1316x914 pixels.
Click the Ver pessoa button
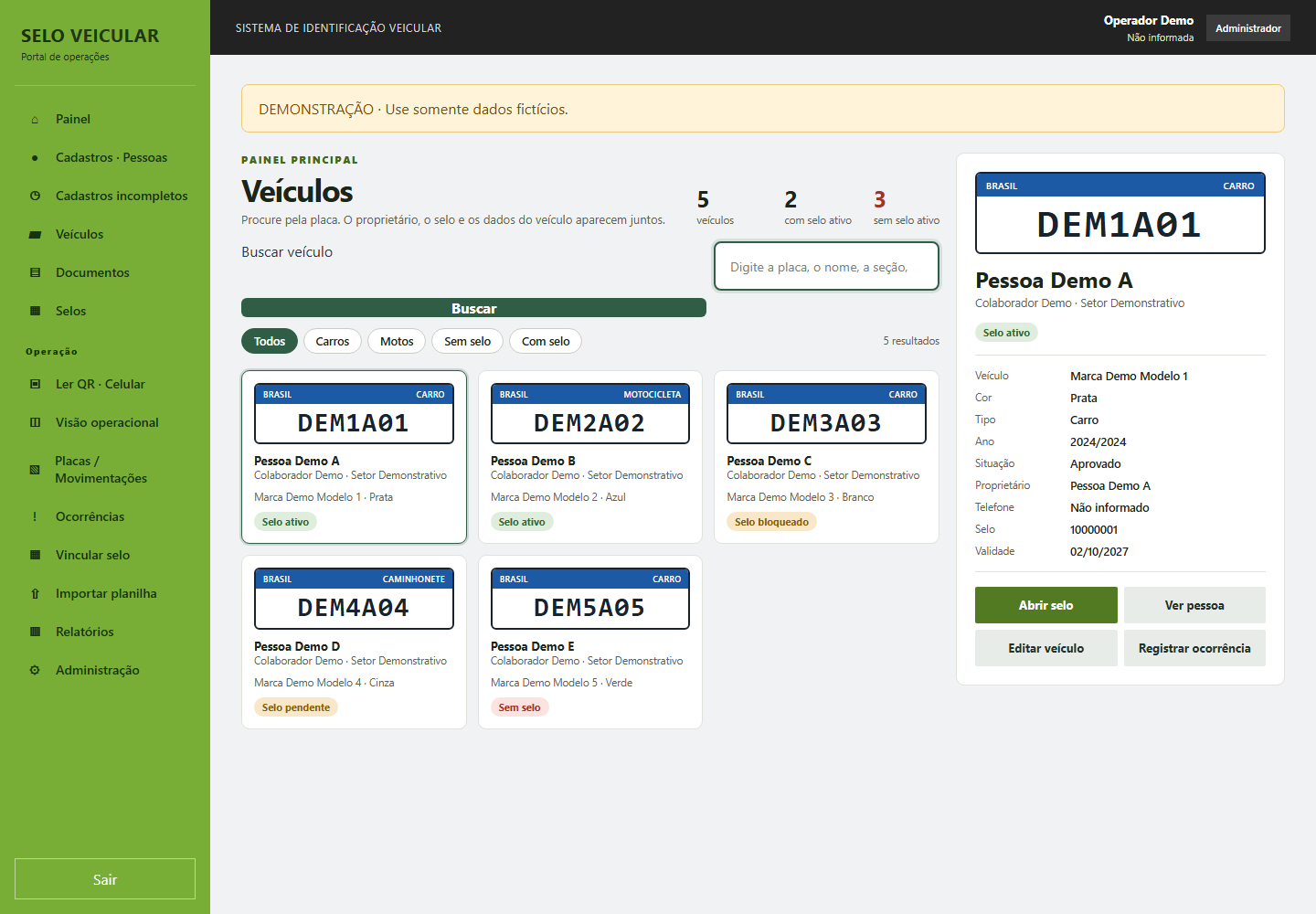coord(1194,605)
